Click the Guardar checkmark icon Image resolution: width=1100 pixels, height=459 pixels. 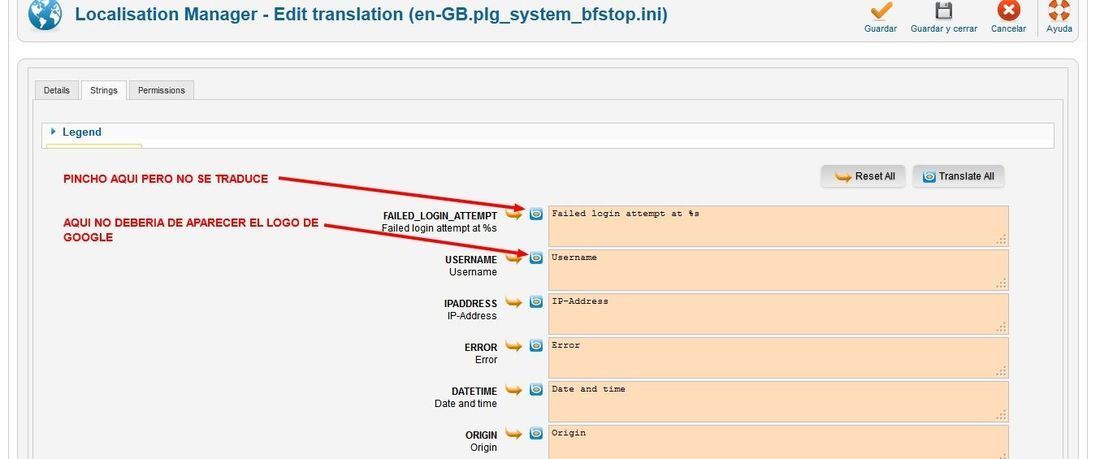pos(880,11)
